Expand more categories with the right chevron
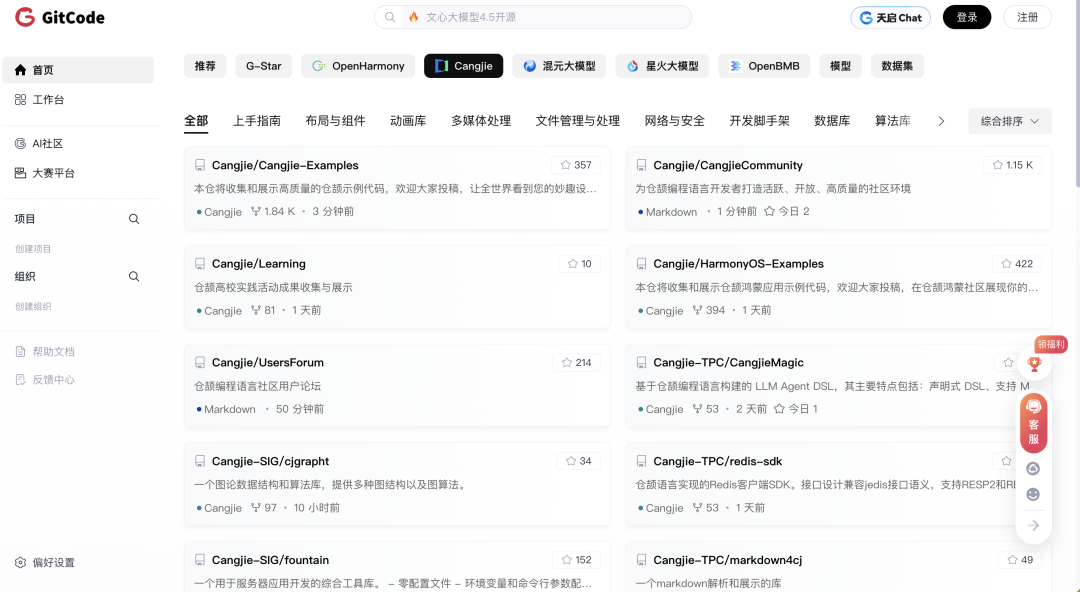Screen dimensions: 1080x592 941,121
